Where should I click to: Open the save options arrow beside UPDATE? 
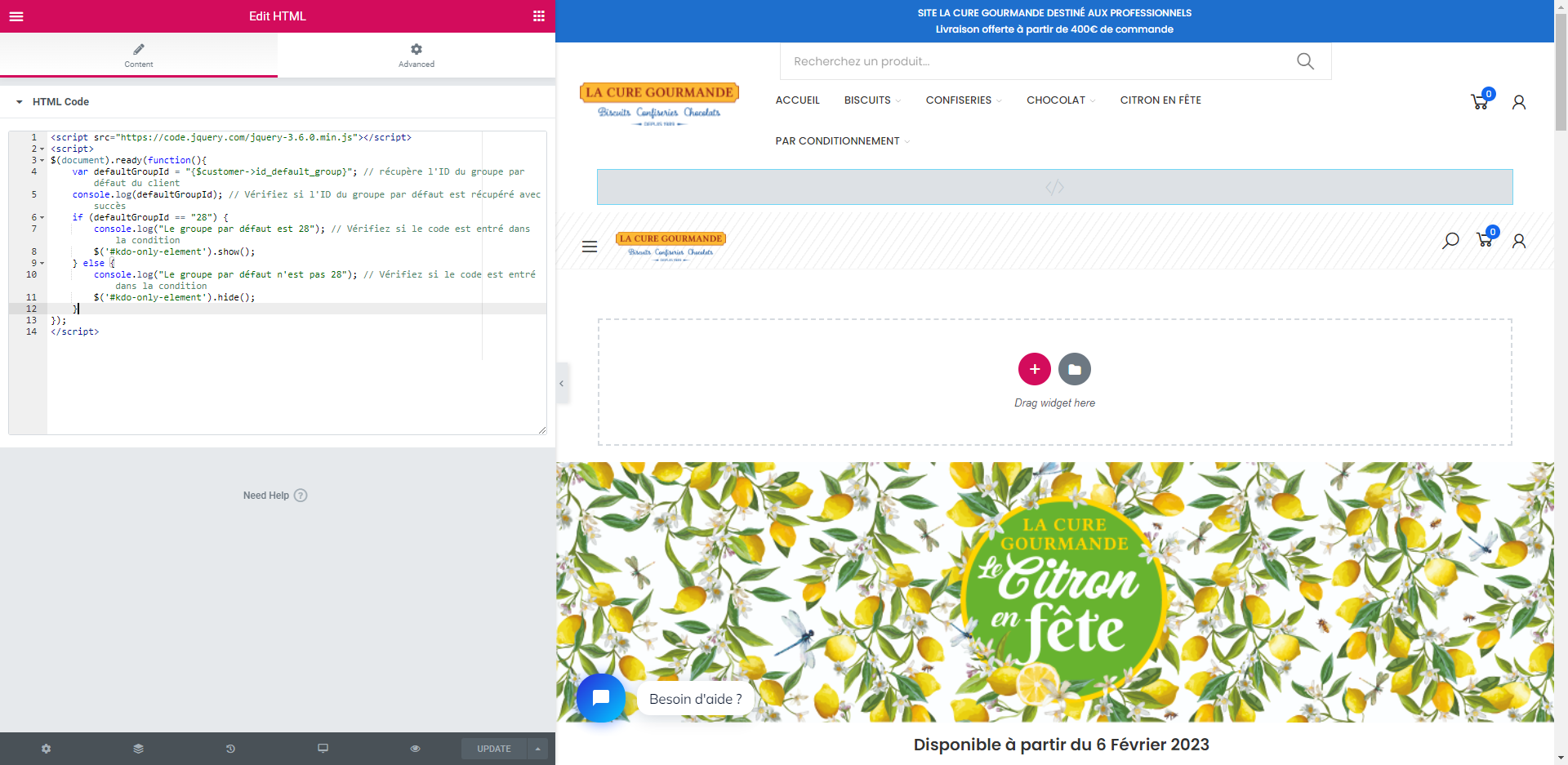(x=537, y=749)
